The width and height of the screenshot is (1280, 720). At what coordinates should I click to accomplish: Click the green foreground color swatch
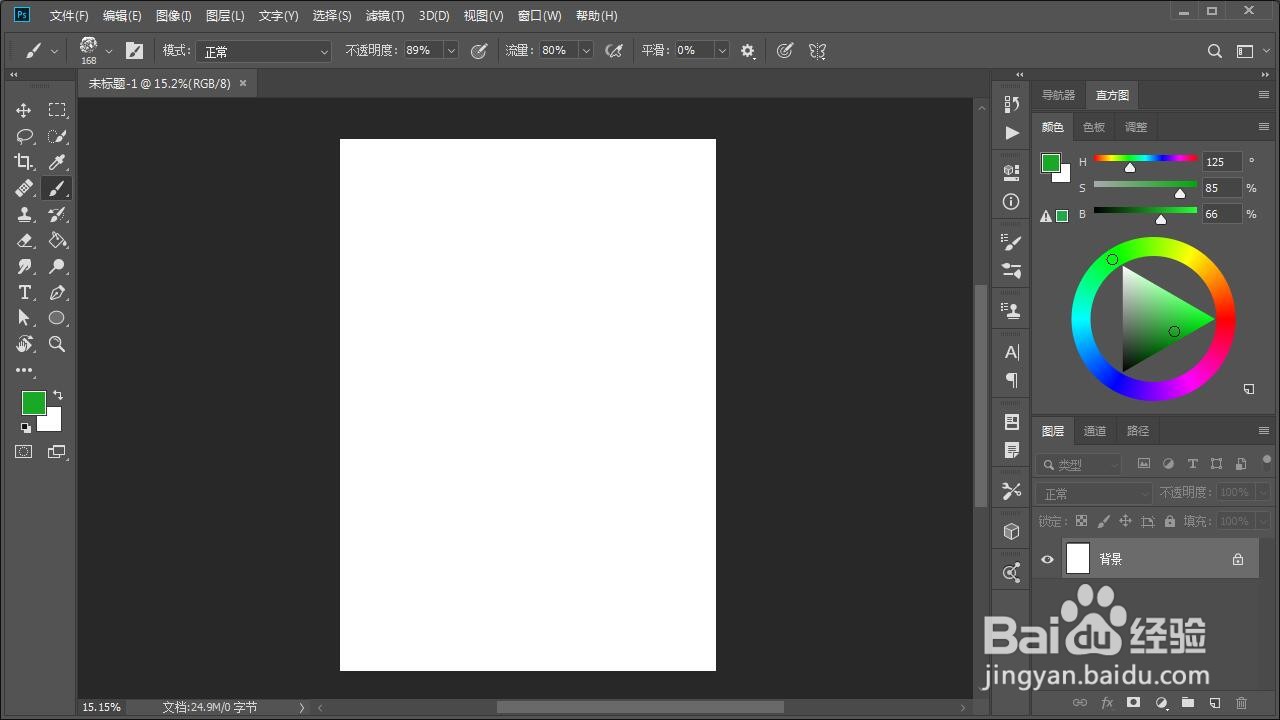[x=34, y=403]
